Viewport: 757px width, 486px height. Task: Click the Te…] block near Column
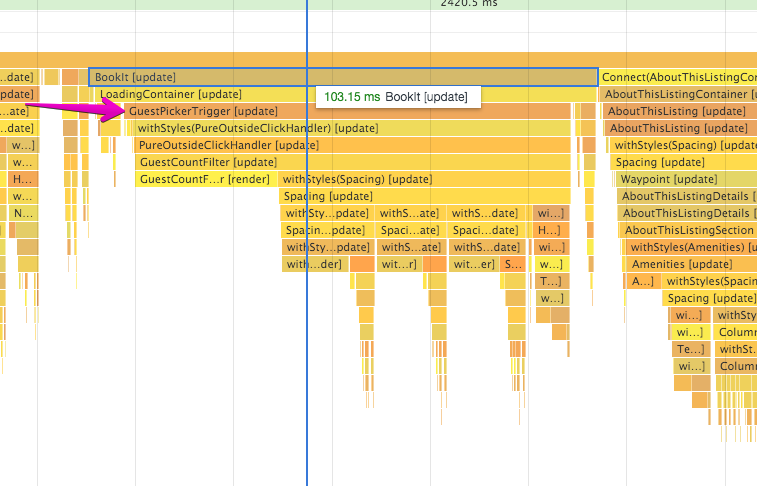(691, 349)
